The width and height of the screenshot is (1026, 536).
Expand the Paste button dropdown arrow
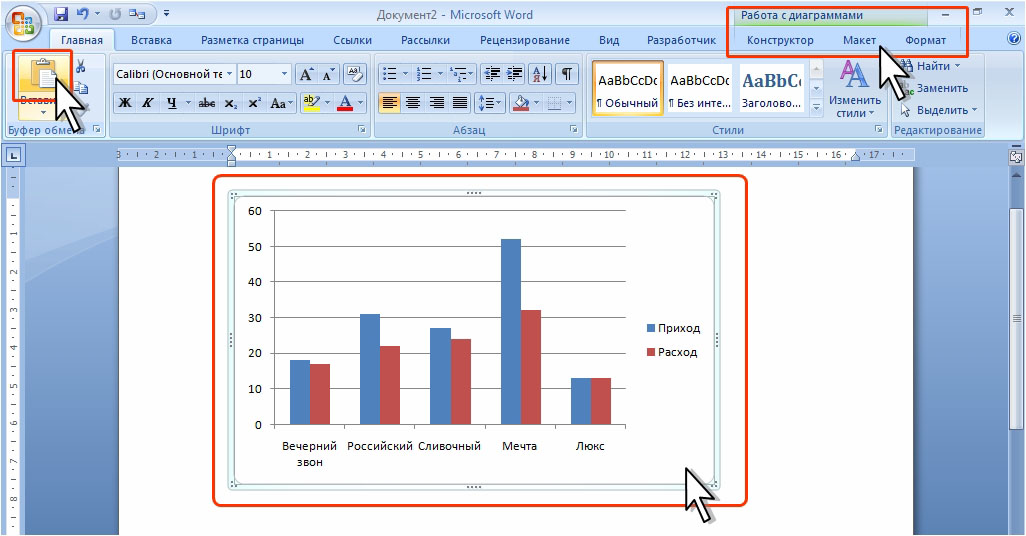43,113
